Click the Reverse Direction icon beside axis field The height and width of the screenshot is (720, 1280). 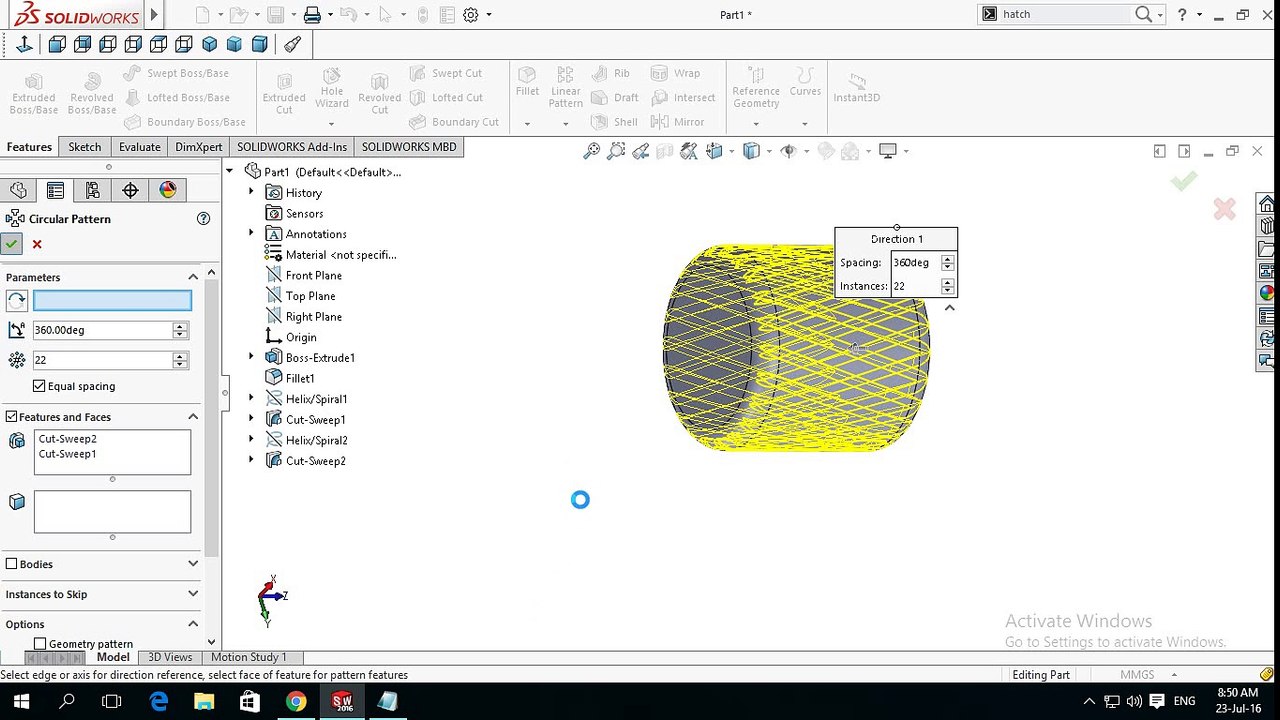pos(16,300)
